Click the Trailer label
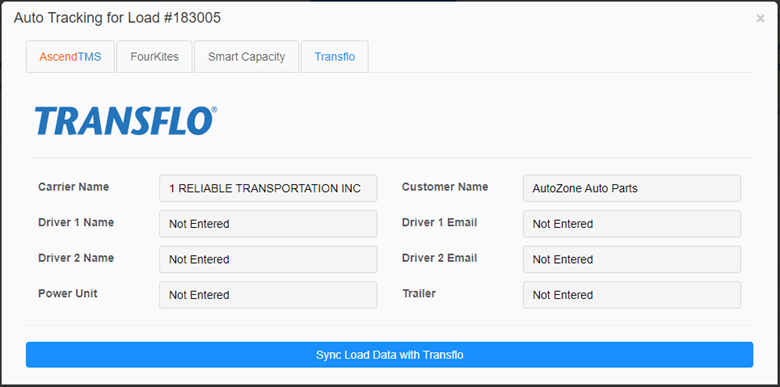Image resolution: width=780 pixels, height=387 pixels. click(x=419, y=293)
